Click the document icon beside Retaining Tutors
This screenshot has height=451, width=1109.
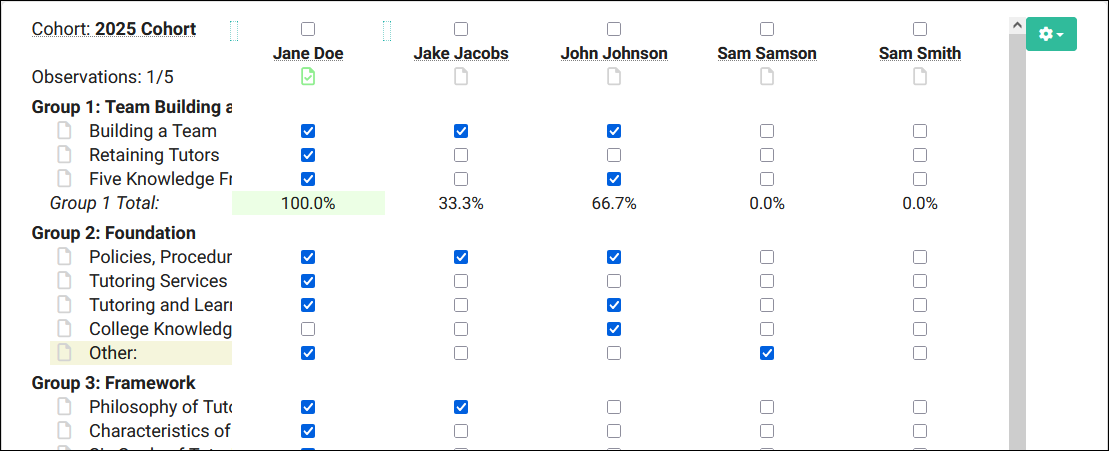[x=65, y=155]
